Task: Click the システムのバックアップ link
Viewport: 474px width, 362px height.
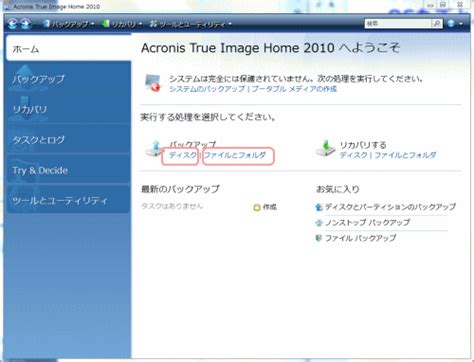Action: click(x=207, y=89)
